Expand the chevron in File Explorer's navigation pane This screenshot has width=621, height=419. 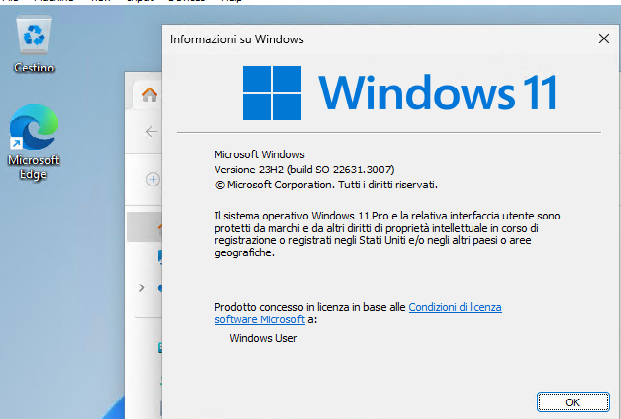(141, 288)
